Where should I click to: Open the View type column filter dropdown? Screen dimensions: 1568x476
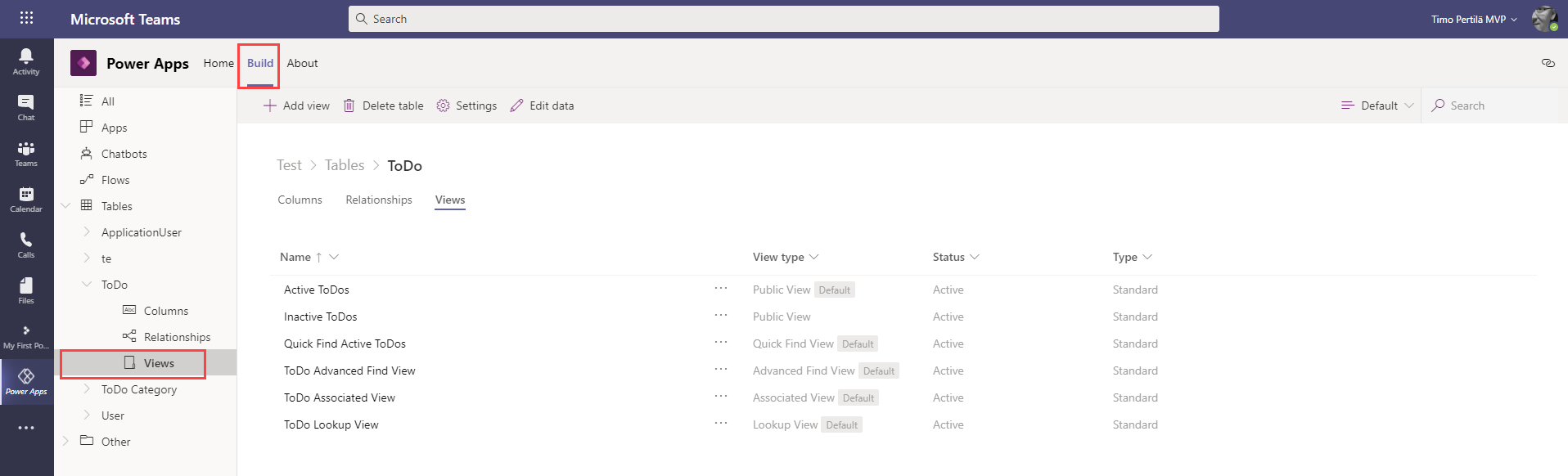click(814, 257)
